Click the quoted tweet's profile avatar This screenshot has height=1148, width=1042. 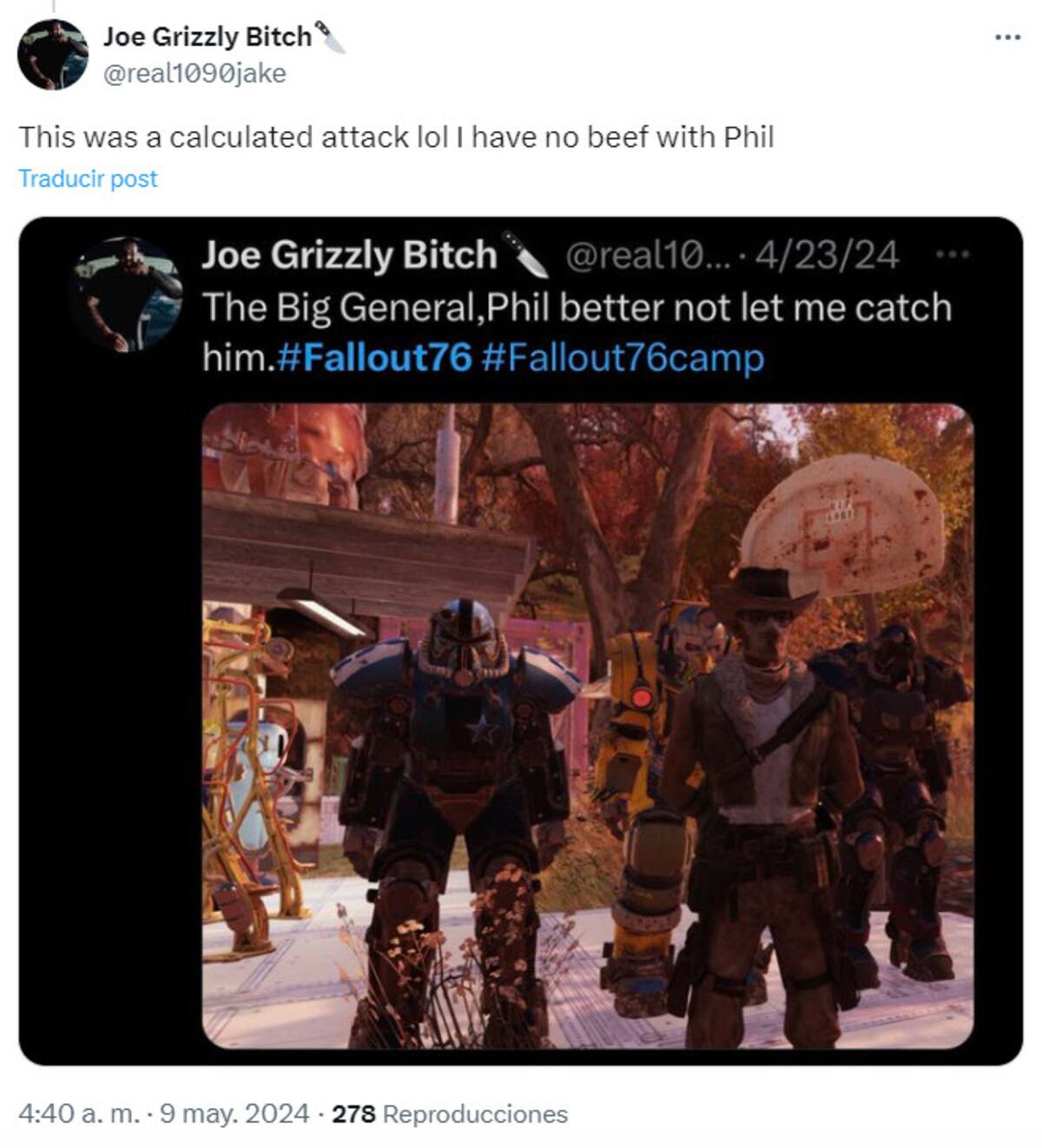coord(127,294)
